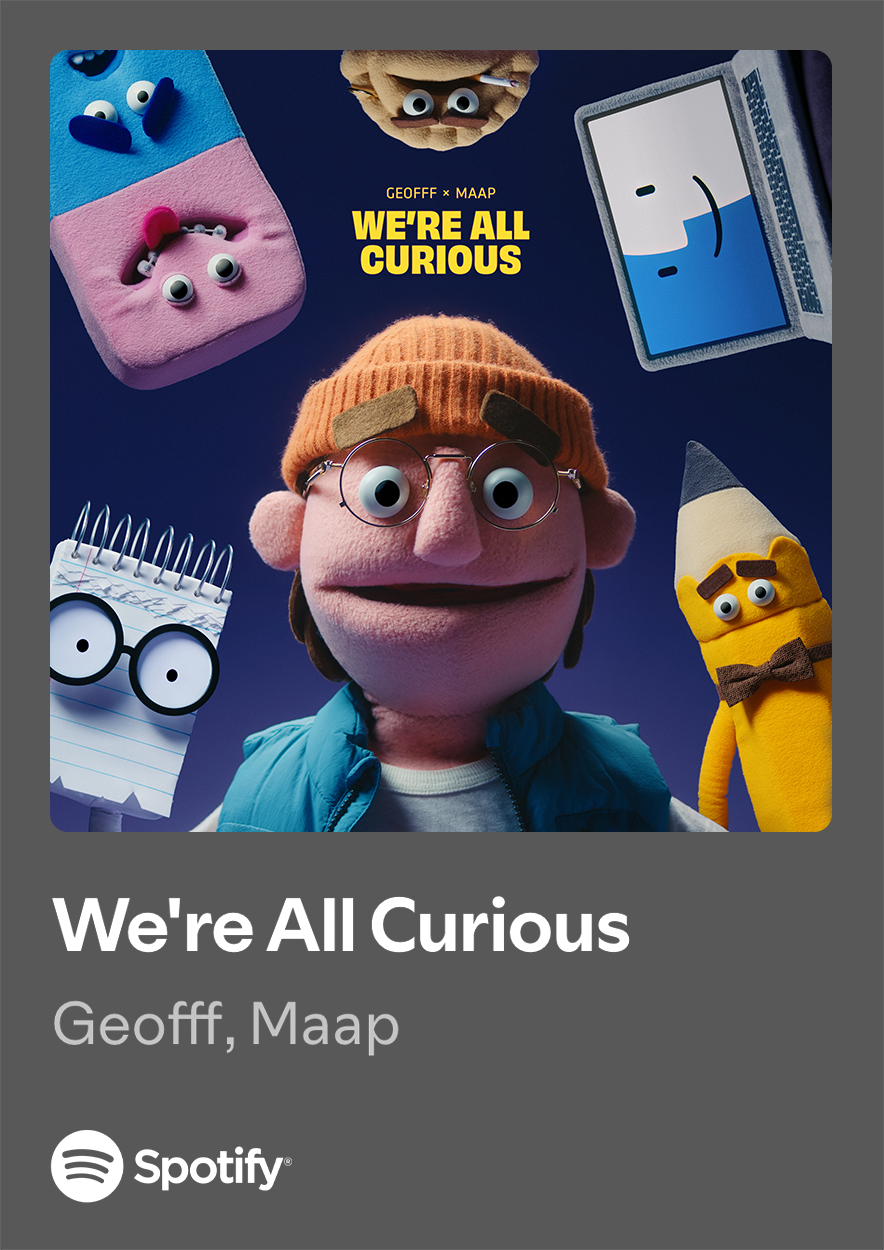884x1250 pixels.
Task: Open the Maap artist name
Action: (x=324, y=1025)
